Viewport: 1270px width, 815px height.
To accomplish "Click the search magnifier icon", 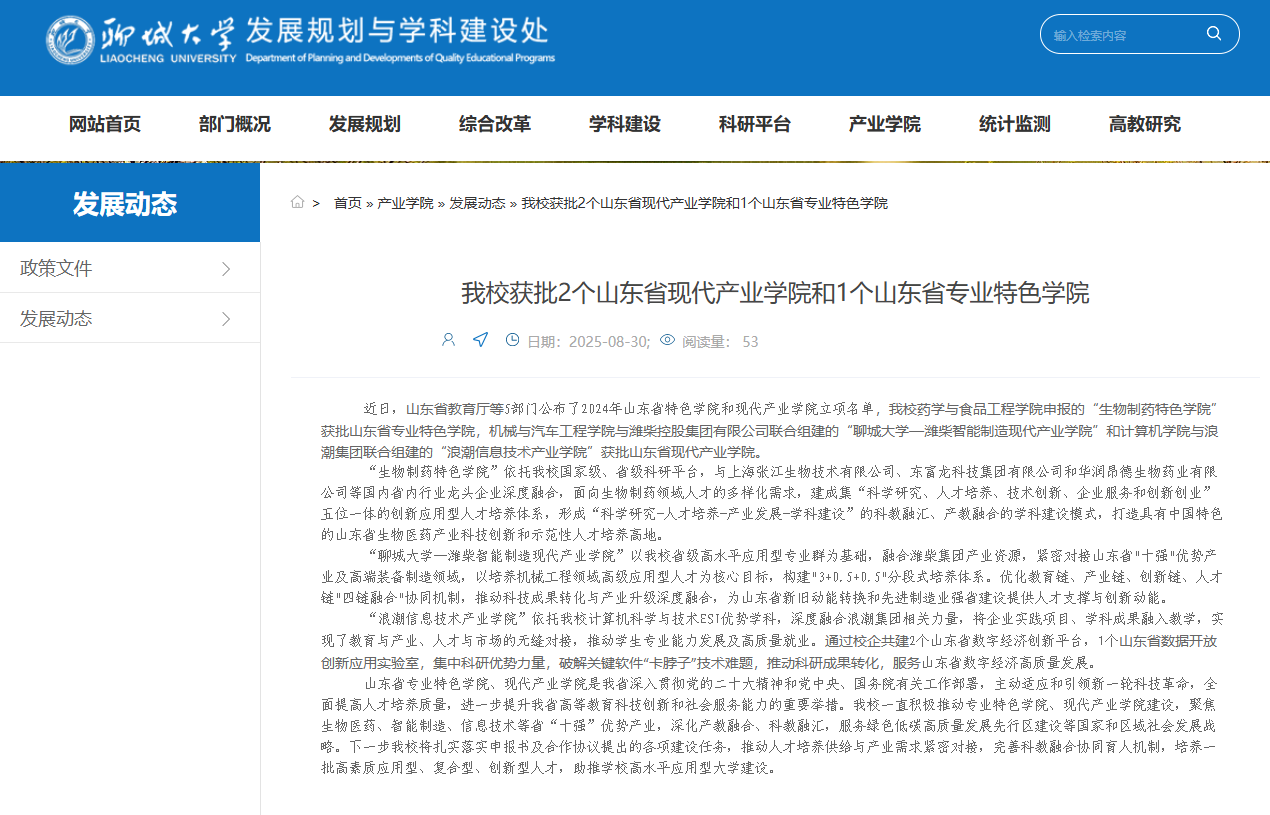I will 1214,34.
